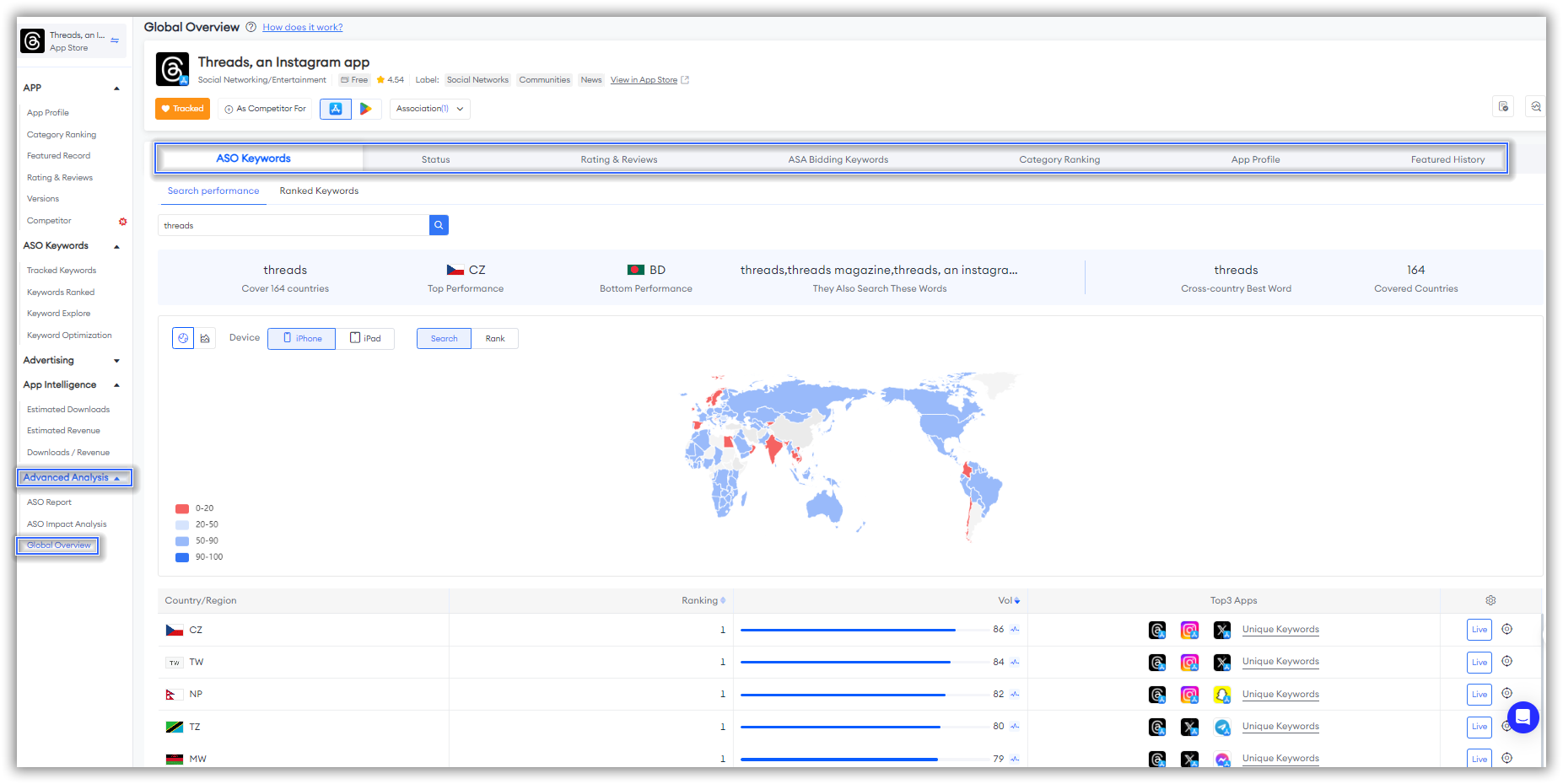Open volume trend chart for TZ row
This screenshot has height=784, width=1563.
[1015, 726]
